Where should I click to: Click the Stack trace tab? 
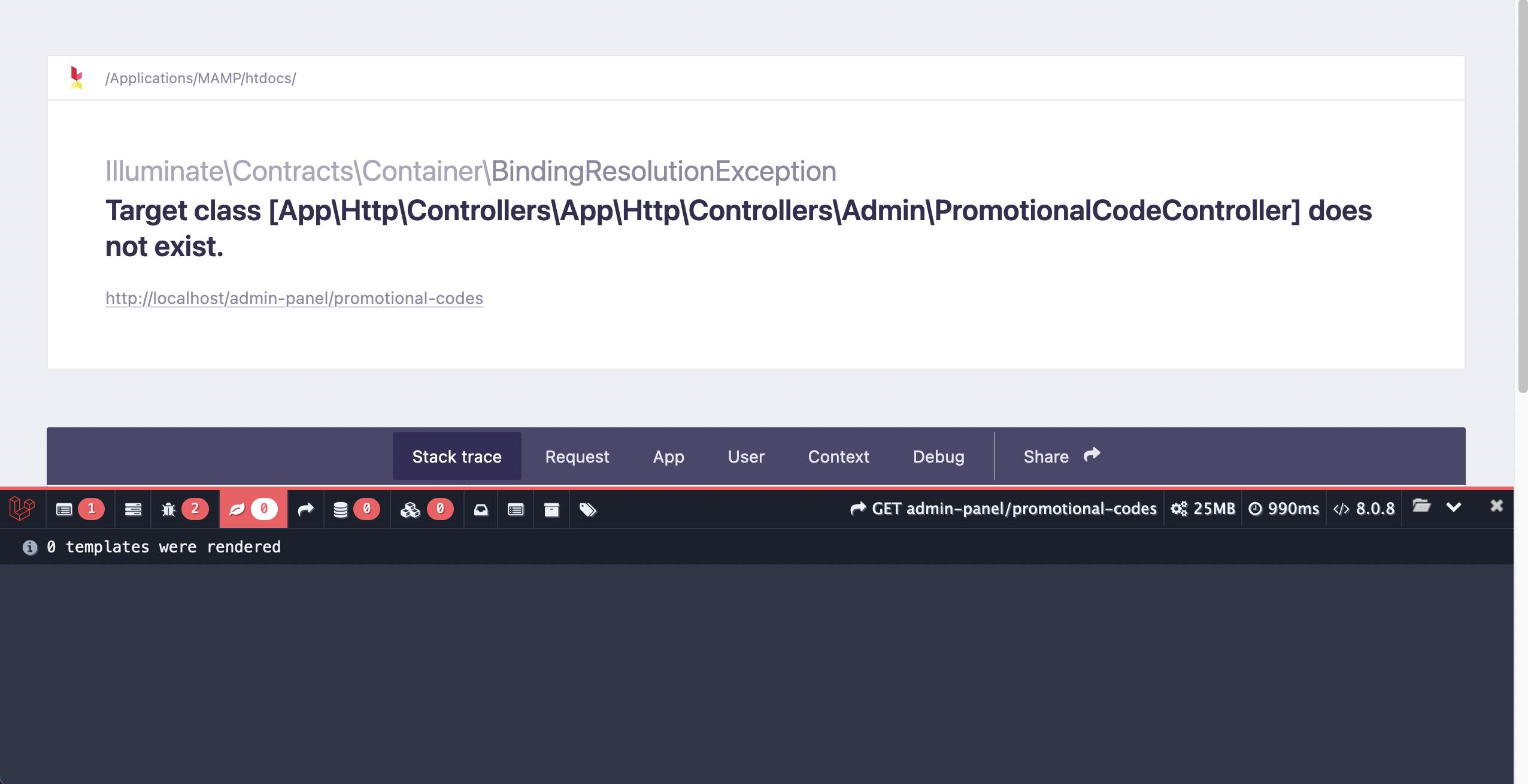click(x=456, y=455)
